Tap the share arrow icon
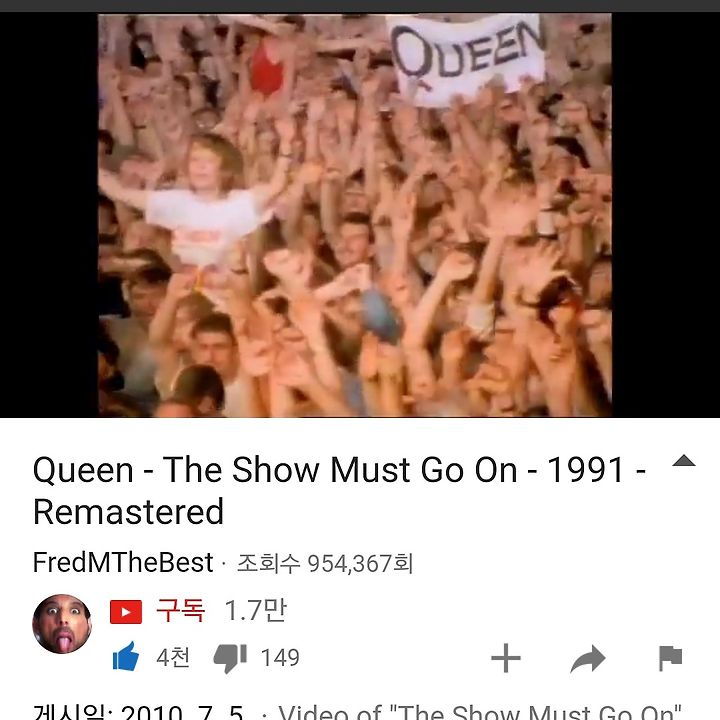The width and height of the screenshot is (720, 720). click(588, 659)
